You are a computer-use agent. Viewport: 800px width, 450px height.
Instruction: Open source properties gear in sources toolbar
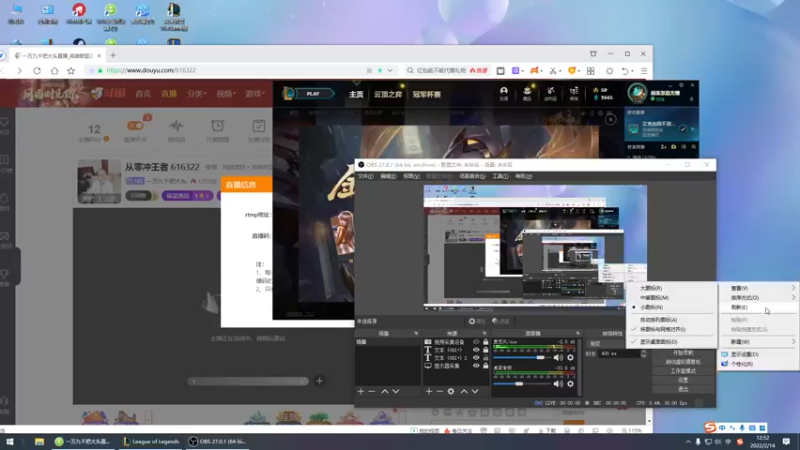point(451,391)
